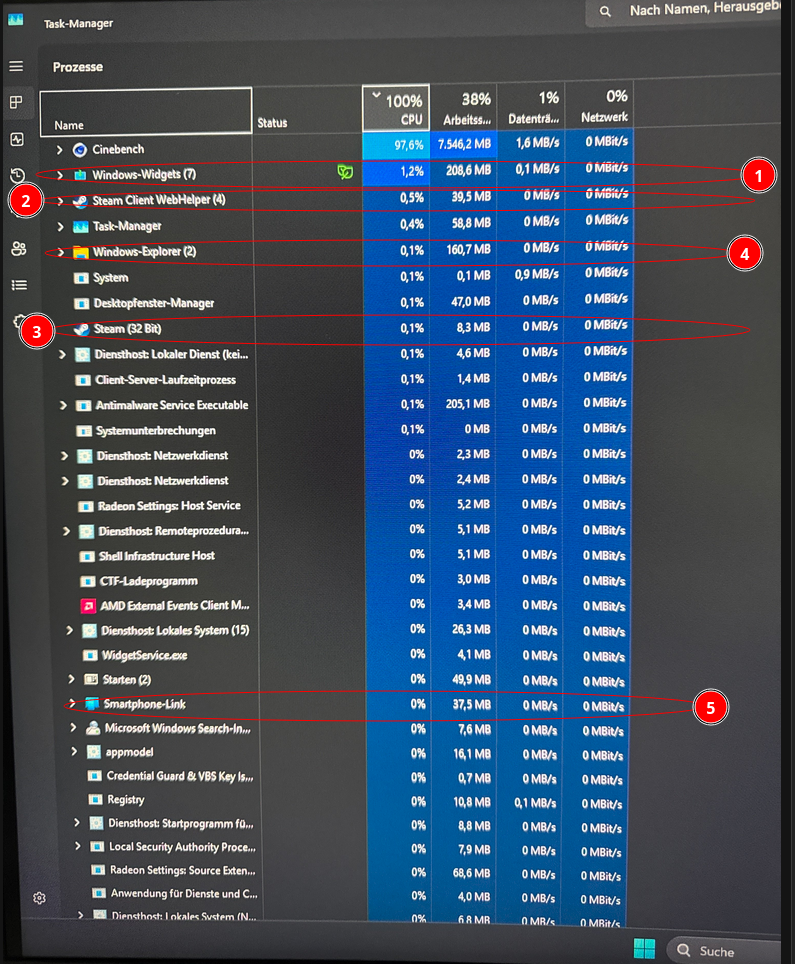Viewport: 795px width, 964px height.
Task: Expand the Windows-Explorer (2) group
Action: pyautogui.click(x=60, y=252)
